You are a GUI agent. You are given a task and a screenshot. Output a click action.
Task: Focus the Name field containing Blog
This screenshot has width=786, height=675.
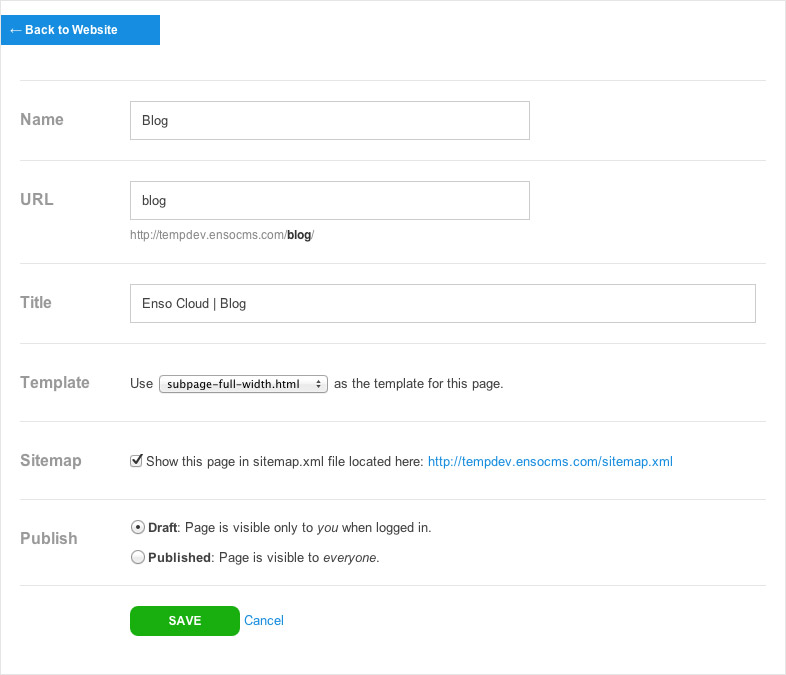pyautogui.click(x=330, y=121)
